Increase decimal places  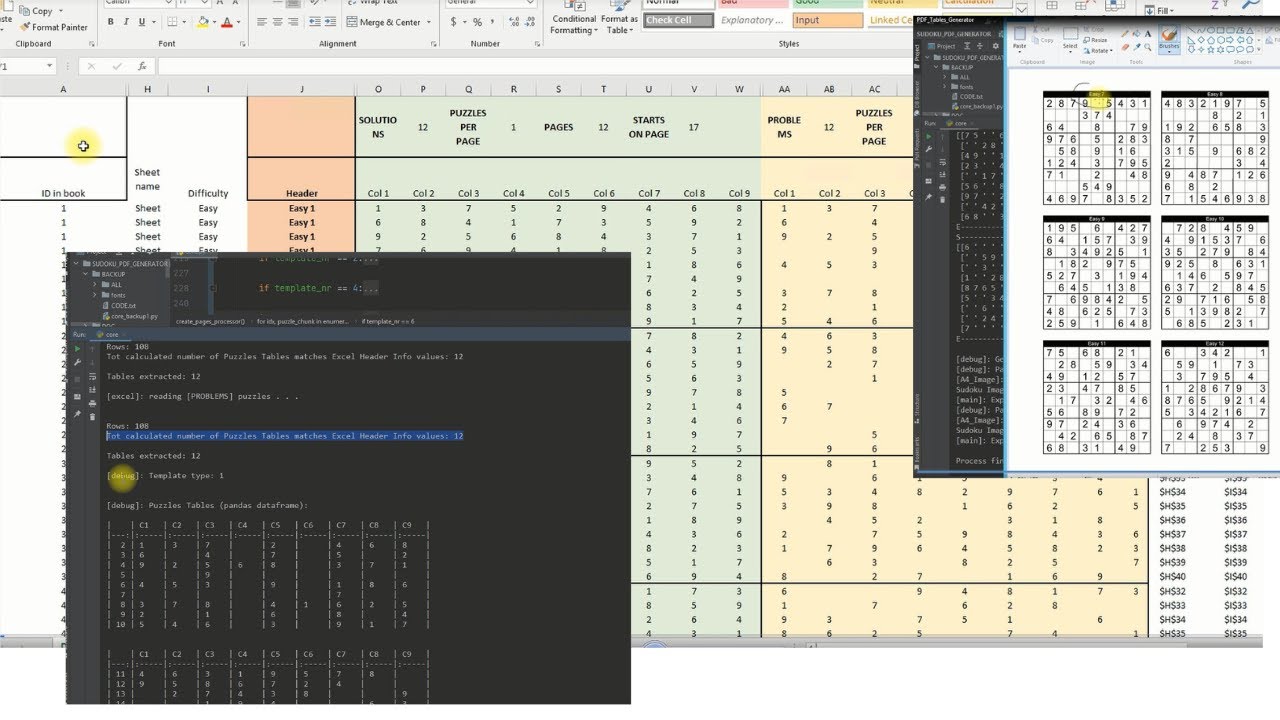pos(513,22)
